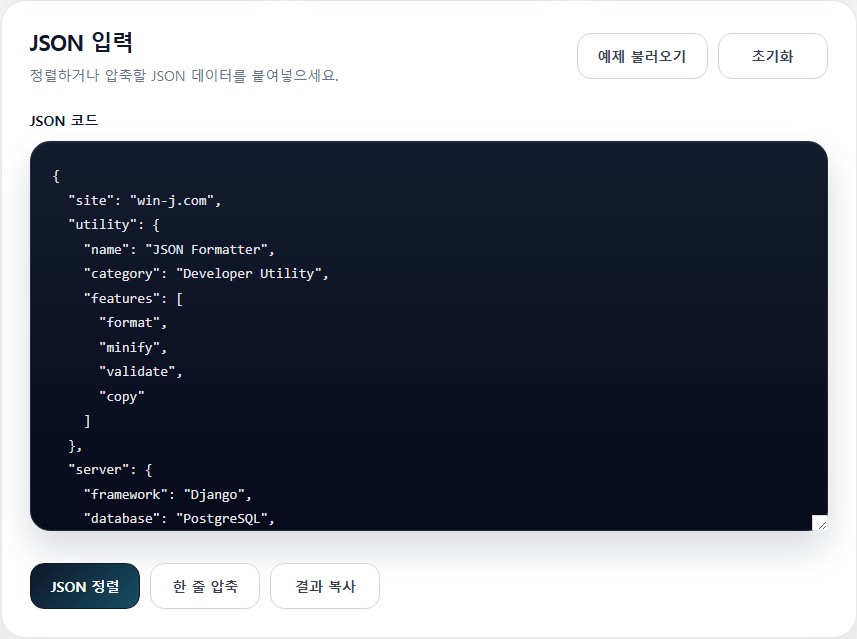The width and height of the screenshot is (857, 639).
Task: Click the "format" array entry
Action: 133,323
